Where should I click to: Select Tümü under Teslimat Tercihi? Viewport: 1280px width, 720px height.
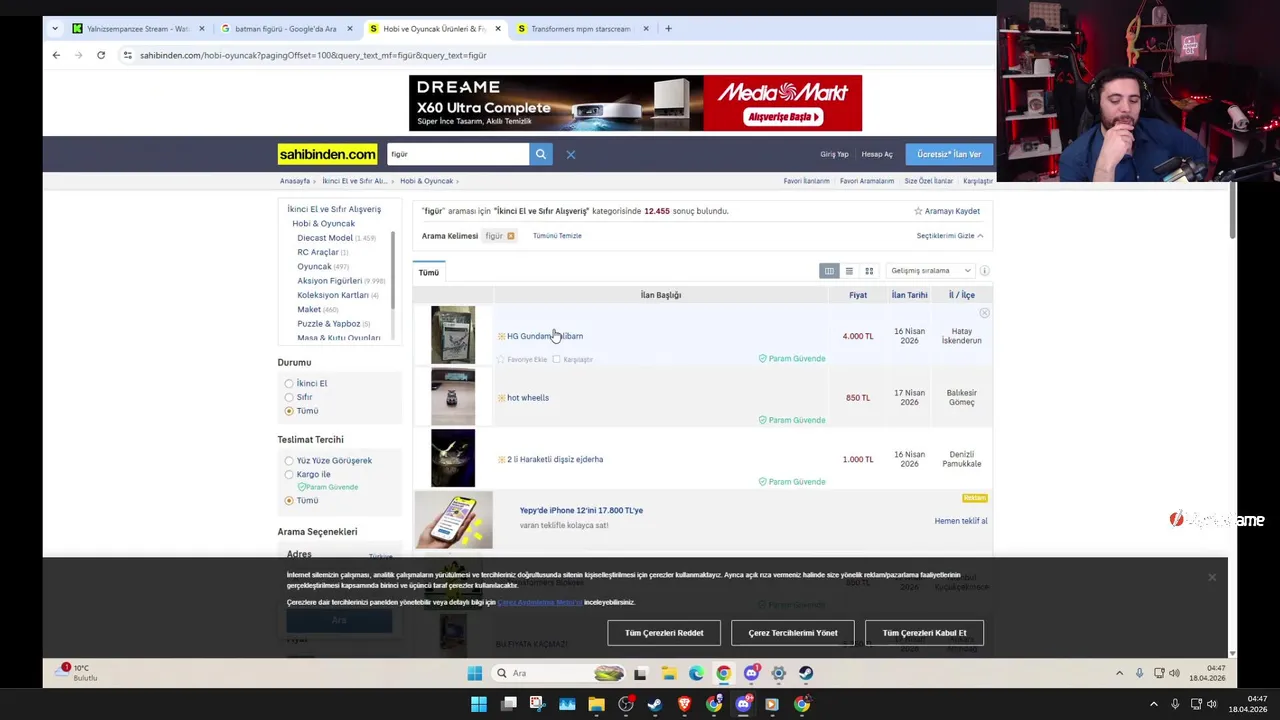click(x=289, y=500)
